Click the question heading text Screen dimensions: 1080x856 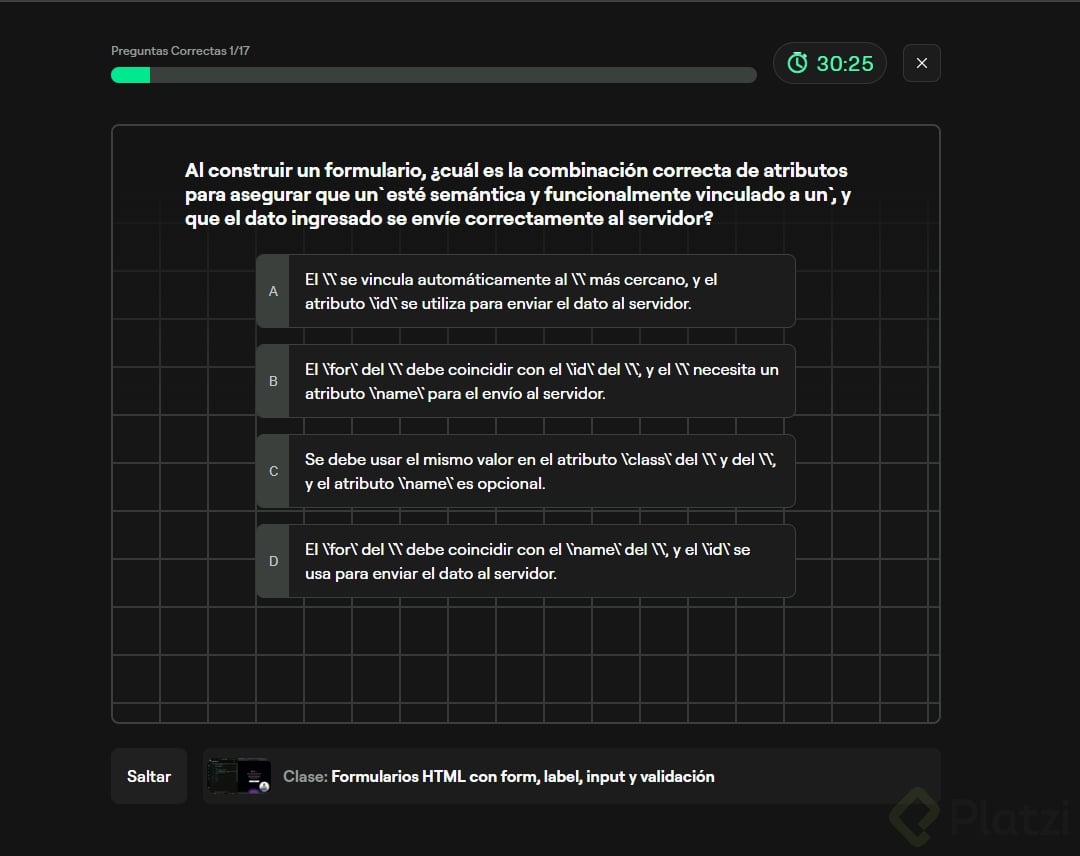coord(518,194)
